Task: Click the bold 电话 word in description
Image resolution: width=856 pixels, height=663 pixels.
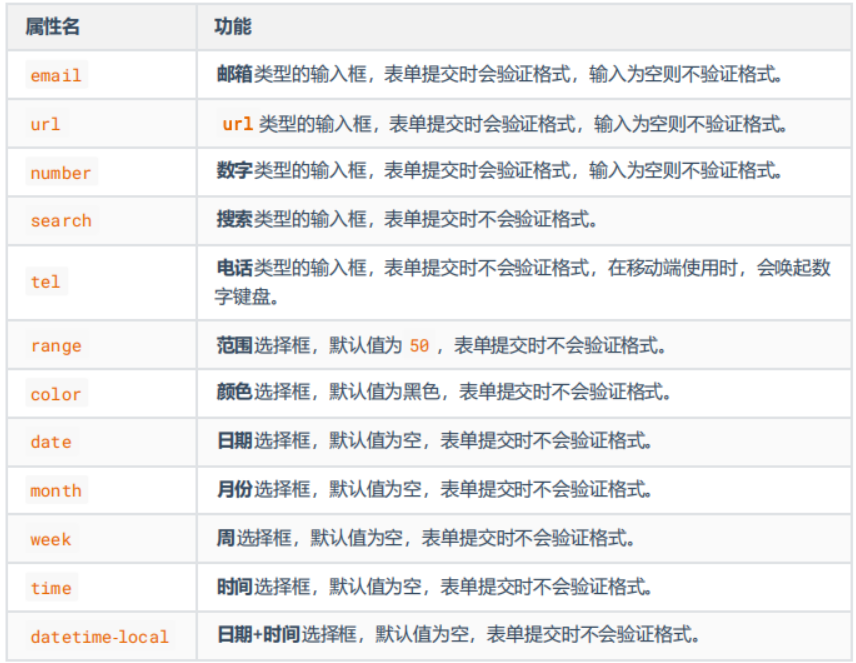Action: [234, 268]
